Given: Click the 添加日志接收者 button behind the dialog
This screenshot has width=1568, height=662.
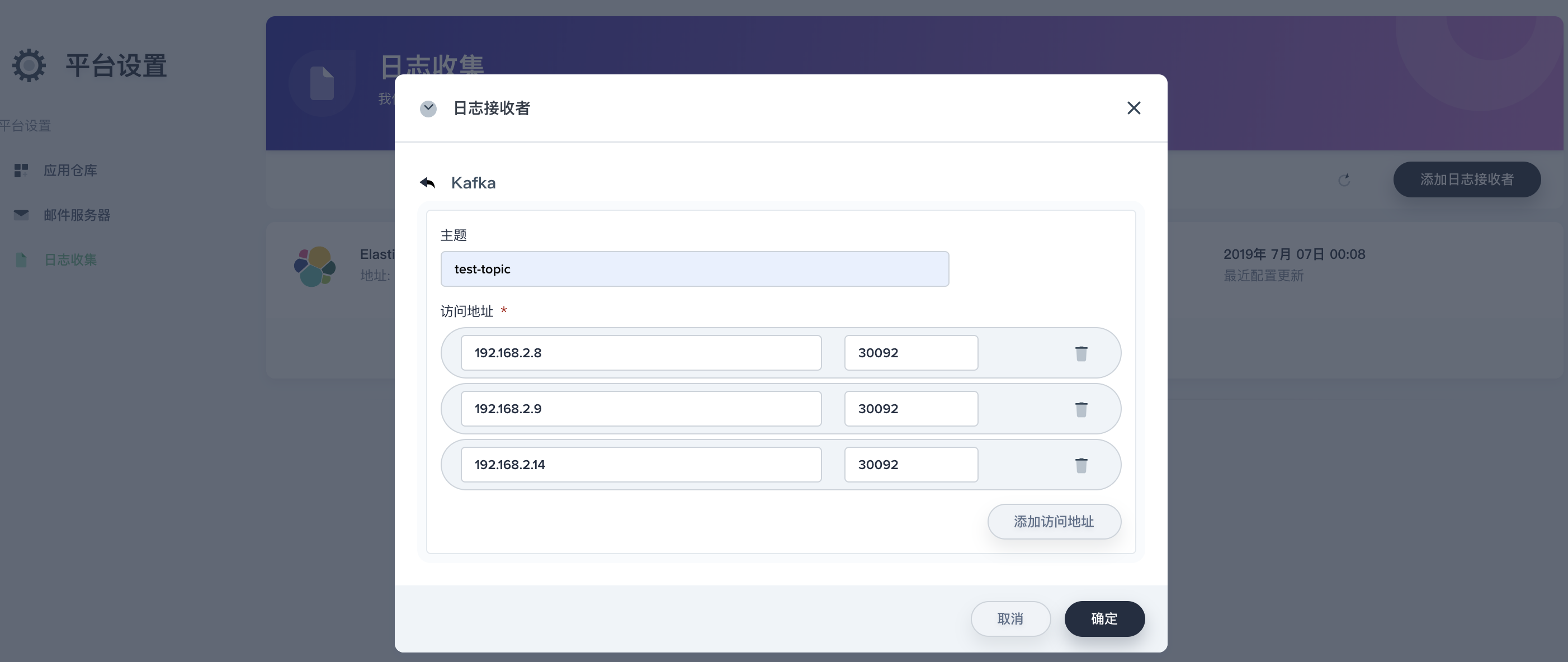Looking at the screenshot, I should (1467, 179).
